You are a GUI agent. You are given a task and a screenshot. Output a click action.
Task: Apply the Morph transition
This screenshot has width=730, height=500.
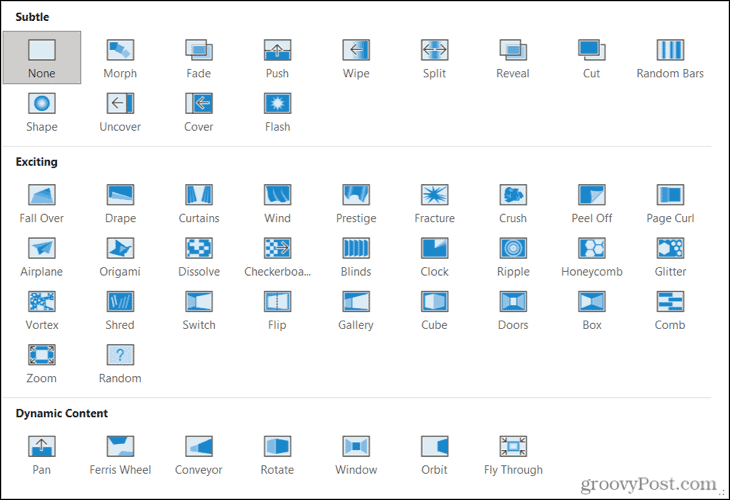120,58
